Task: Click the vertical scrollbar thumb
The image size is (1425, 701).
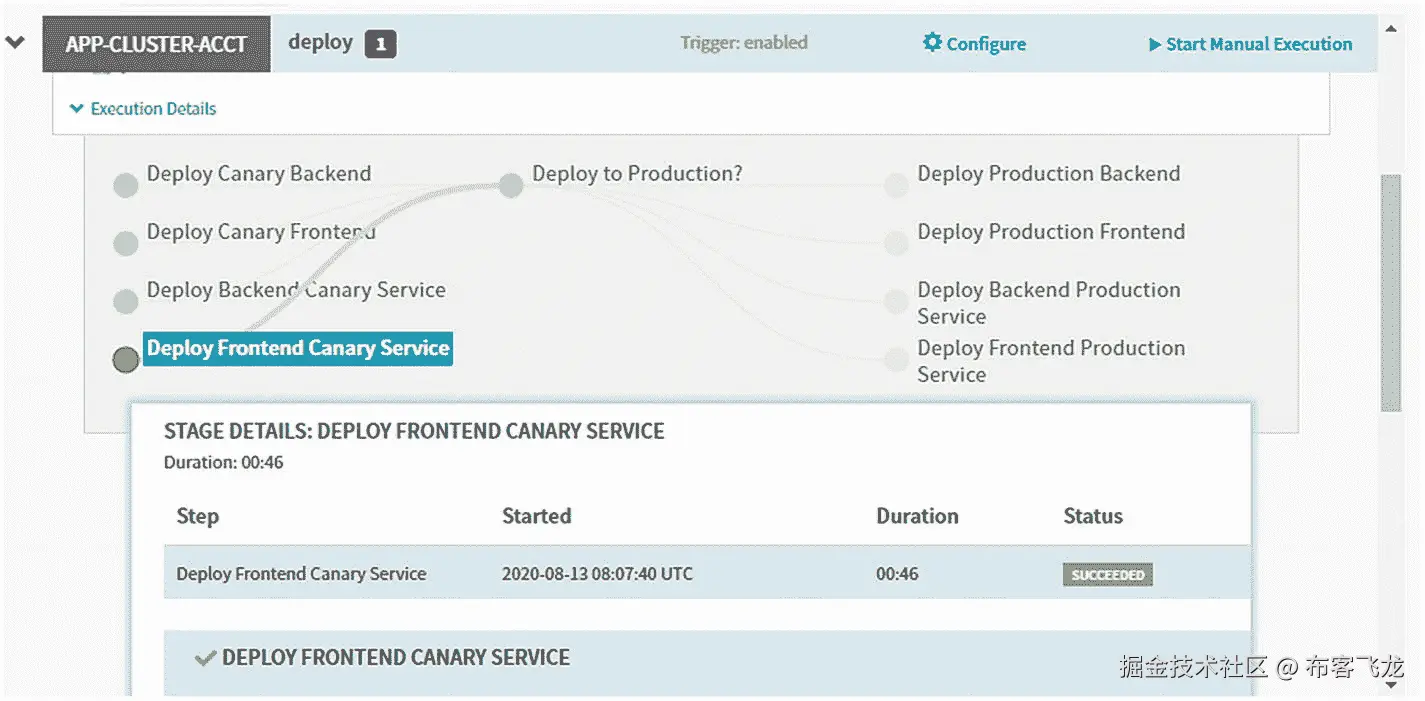Action: point(1390,290)
